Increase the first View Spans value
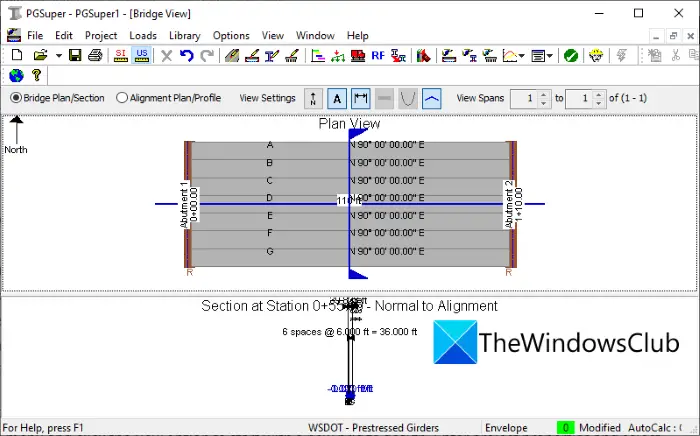Screen dimensions: 700x436 pos(543,94)
